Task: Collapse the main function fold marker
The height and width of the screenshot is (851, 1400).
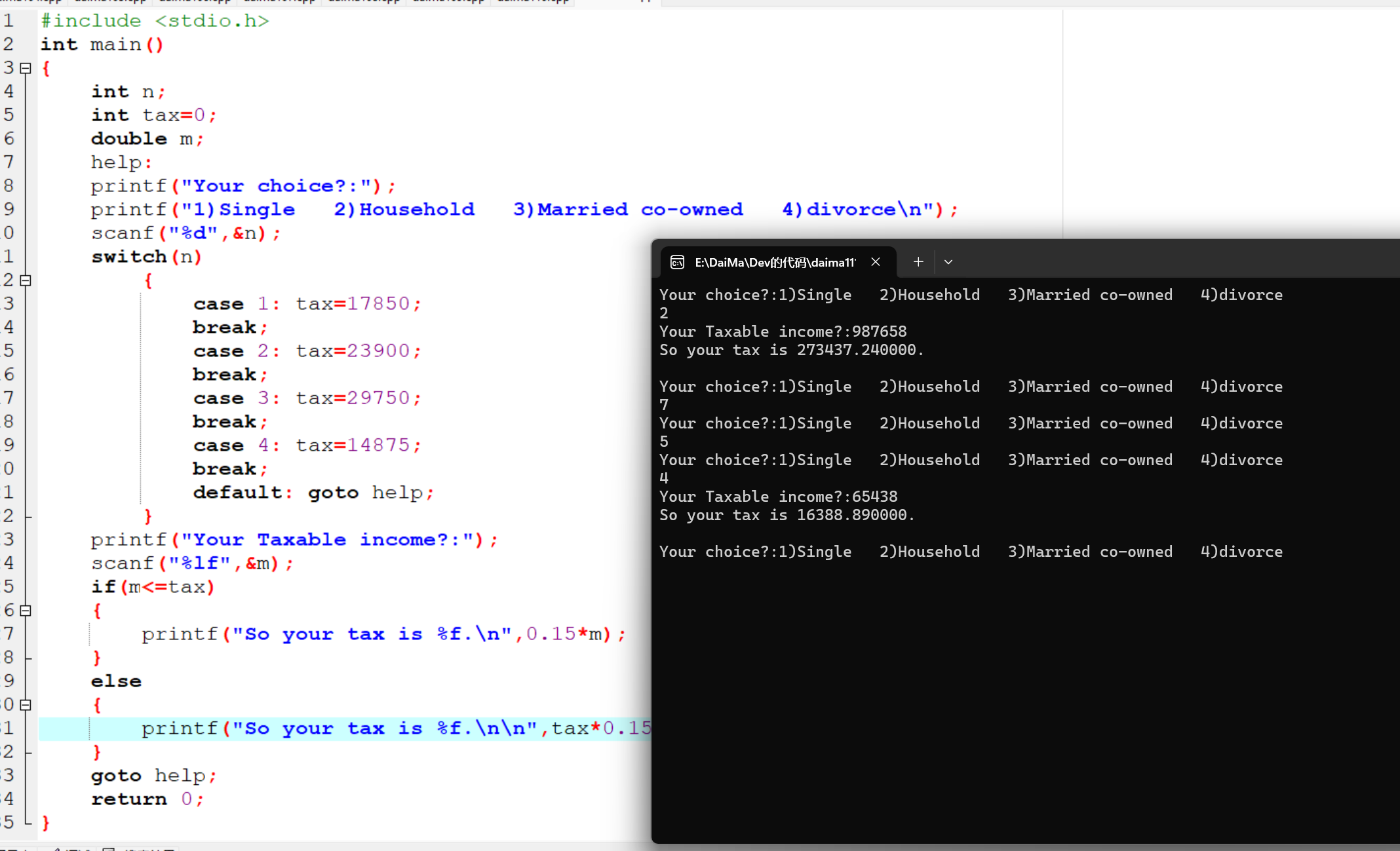Action: point(26,68)
